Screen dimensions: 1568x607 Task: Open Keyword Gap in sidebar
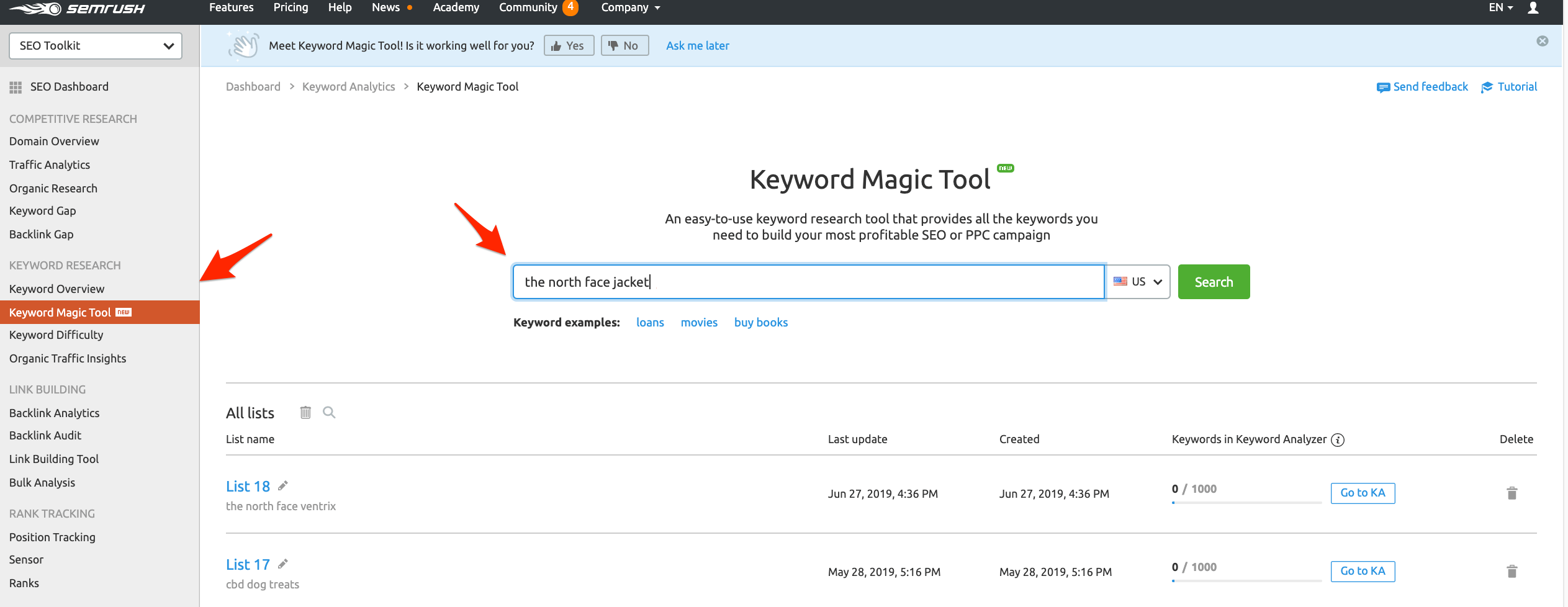(43, 211)
